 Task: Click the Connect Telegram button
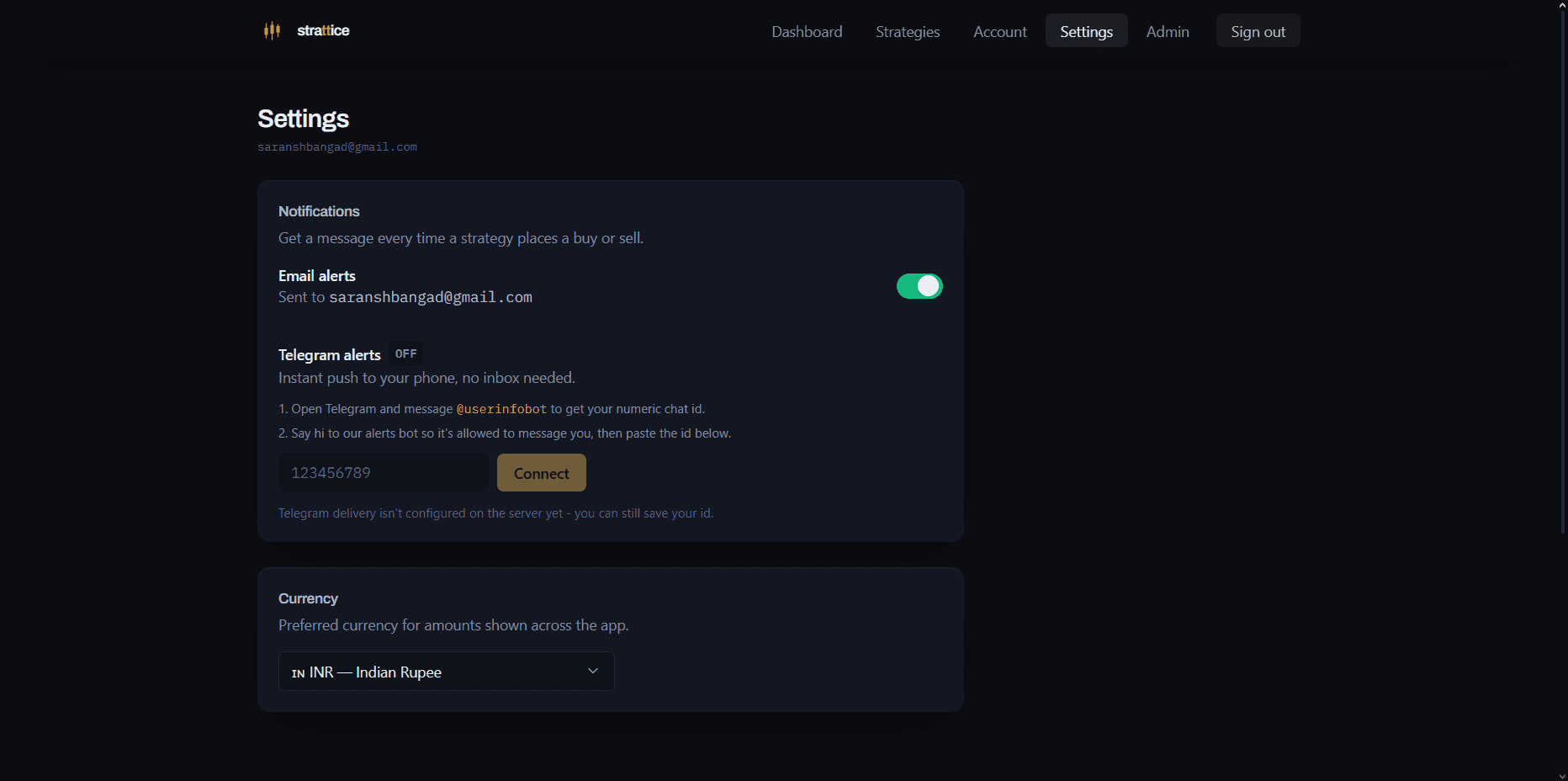point(541,473)
